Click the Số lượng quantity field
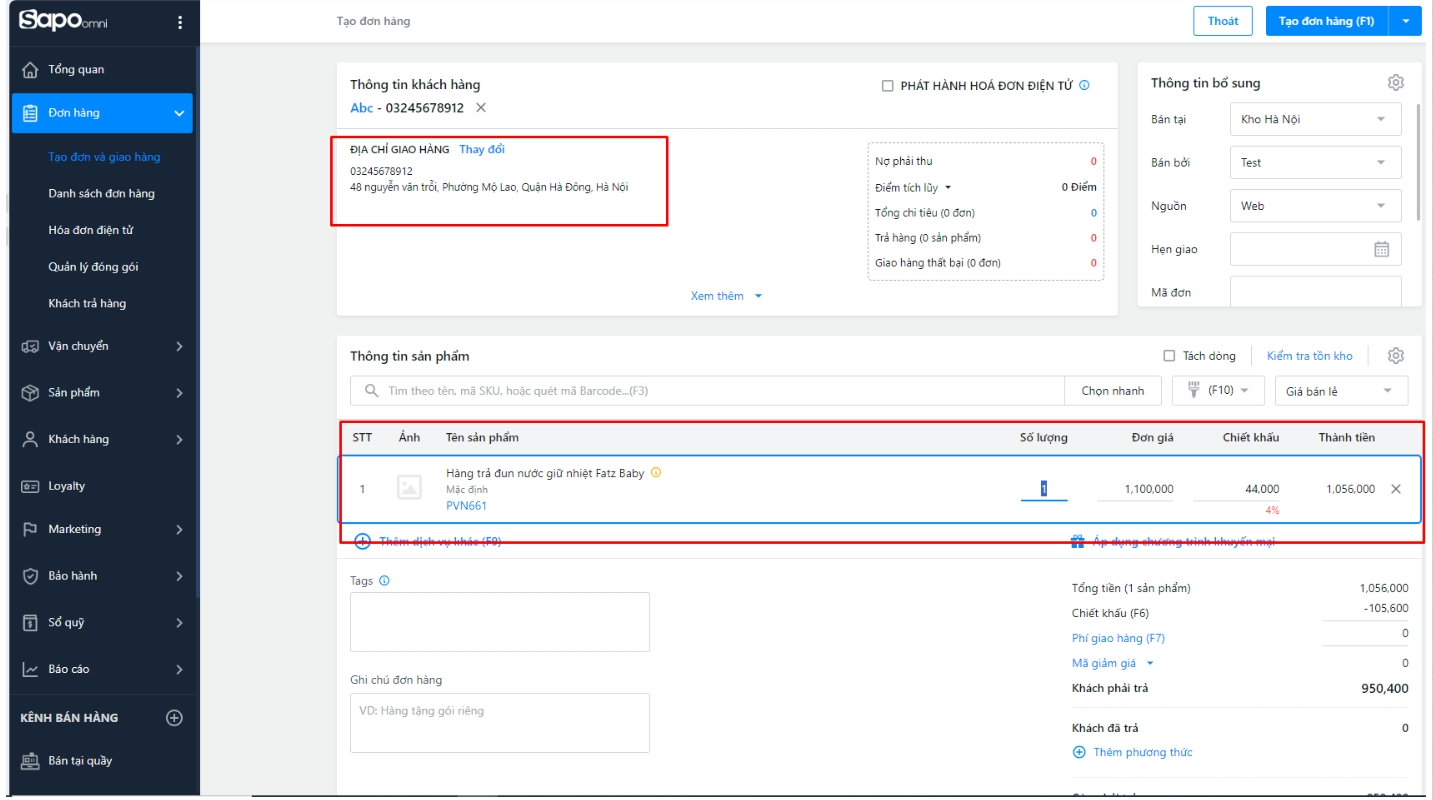The height and width of the screenshot is (800, 1433). point(1044,489)
